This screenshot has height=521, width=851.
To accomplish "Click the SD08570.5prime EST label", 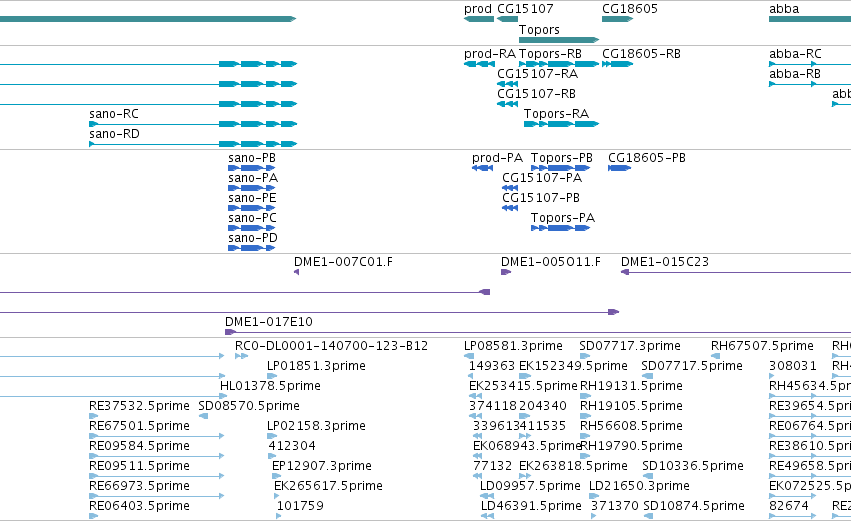I will click(249, 407).
